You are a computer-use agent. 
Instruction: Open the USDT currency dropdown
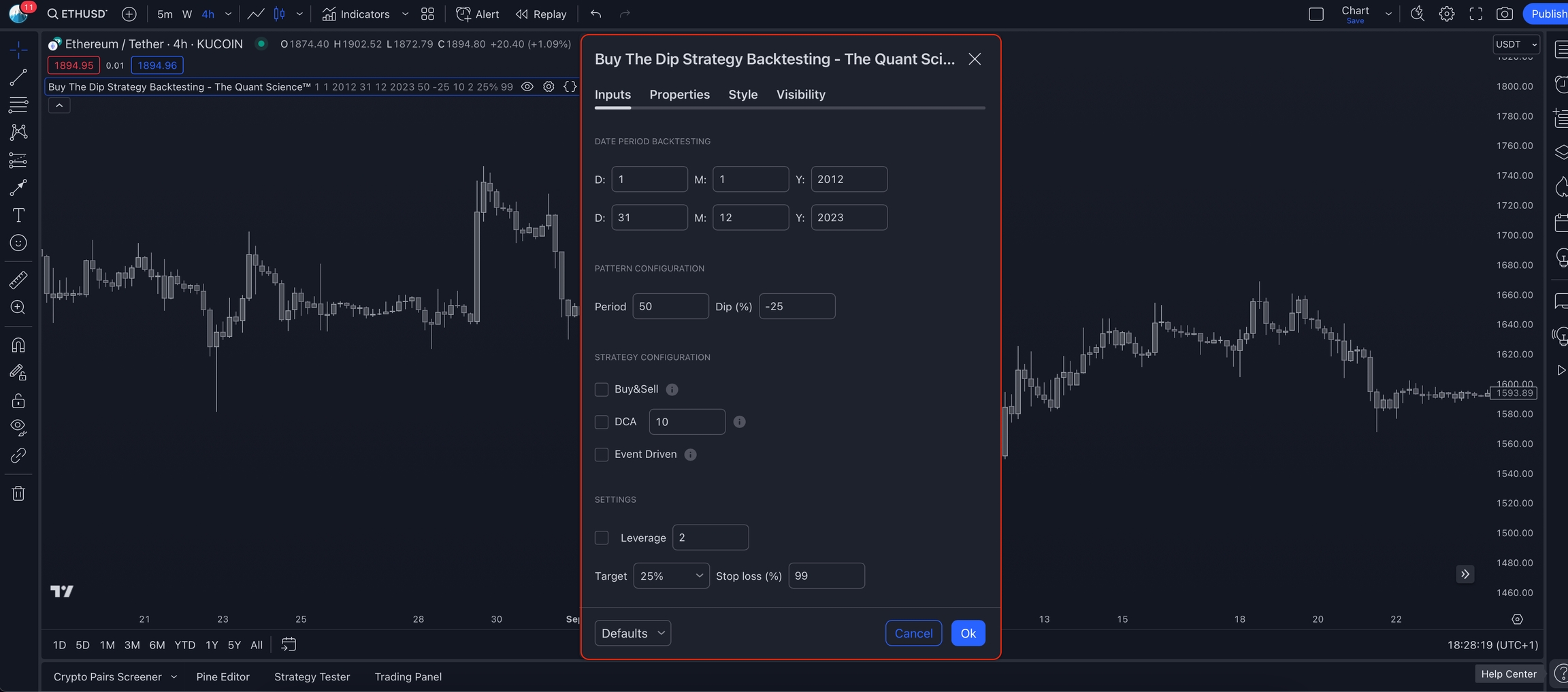coord(1516,44)
